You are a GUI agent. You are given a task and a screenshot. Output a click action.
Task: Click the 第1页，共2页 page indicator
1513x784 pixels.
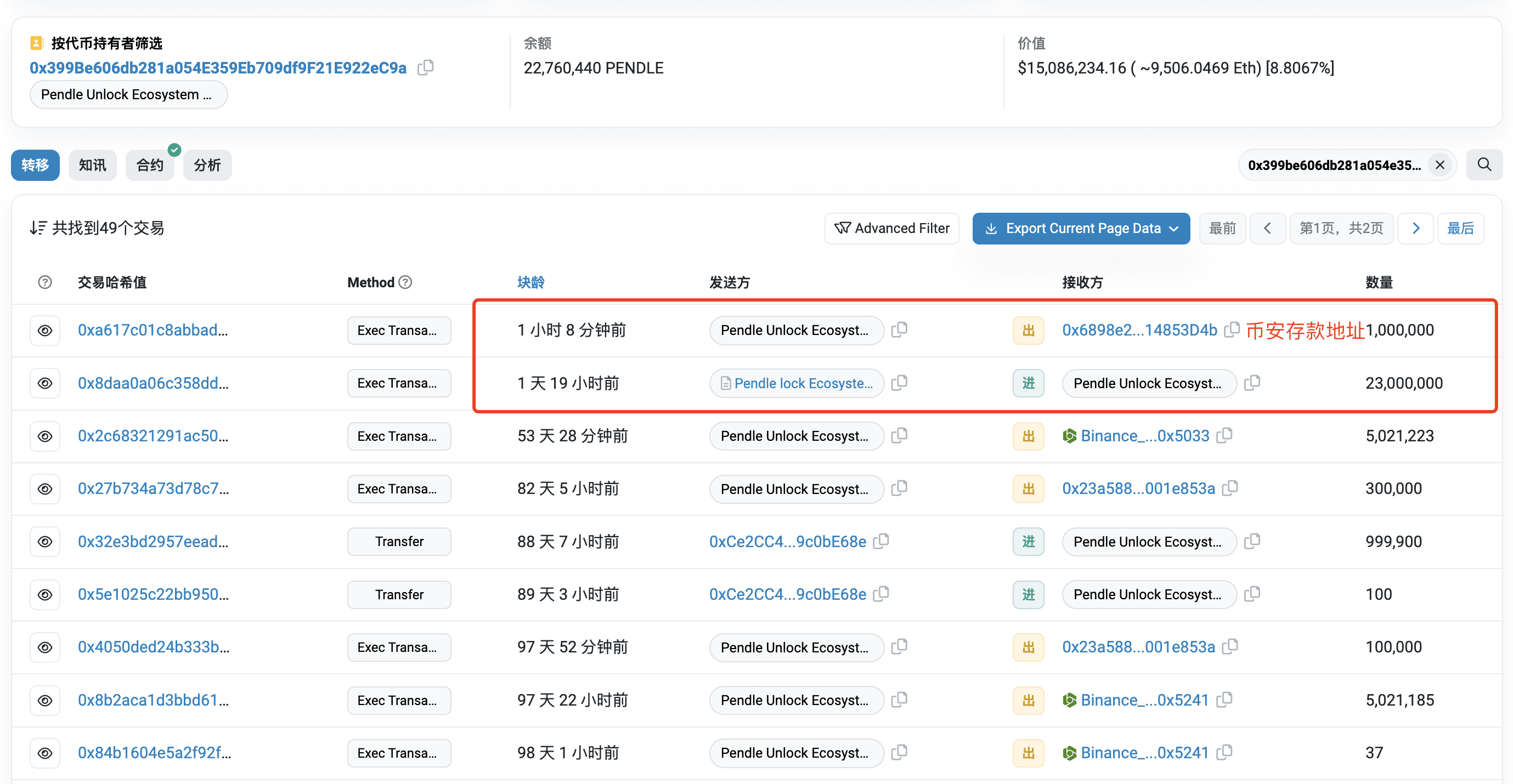pos(1341,228)
